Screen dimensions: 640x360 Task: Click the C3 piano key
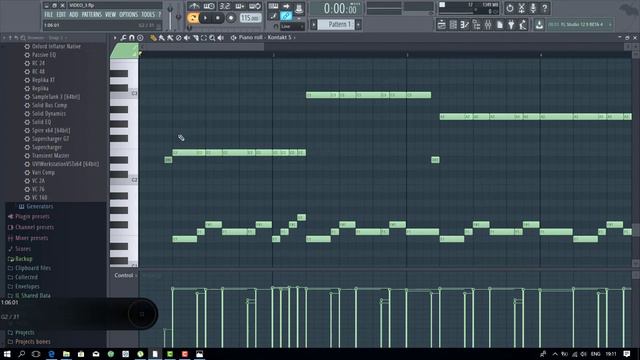point(124,93)
